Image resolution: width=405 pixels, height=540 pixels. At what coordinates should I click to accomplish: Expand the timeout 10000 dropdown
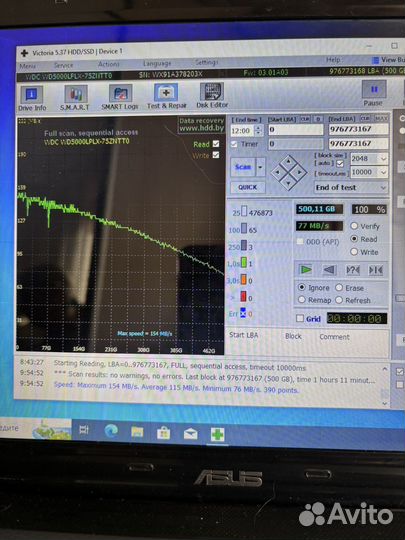383,172
